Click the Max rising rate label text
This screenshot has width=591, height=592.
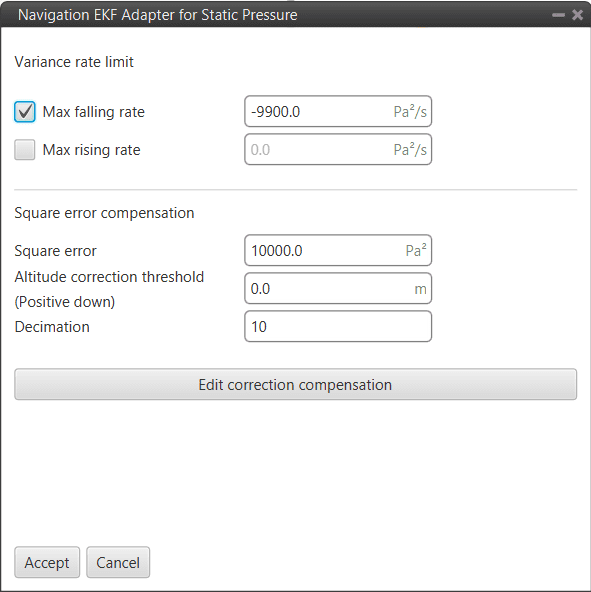click(91, 150)
